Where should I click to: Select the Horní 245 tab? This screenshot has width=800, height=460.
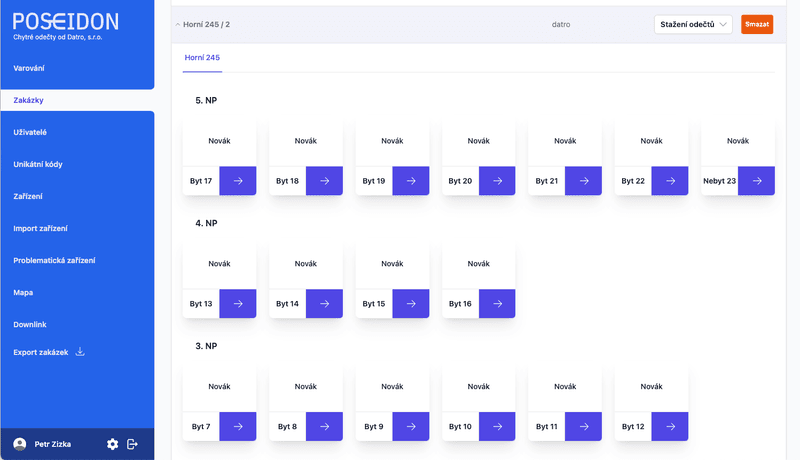[x=202, y=58]
